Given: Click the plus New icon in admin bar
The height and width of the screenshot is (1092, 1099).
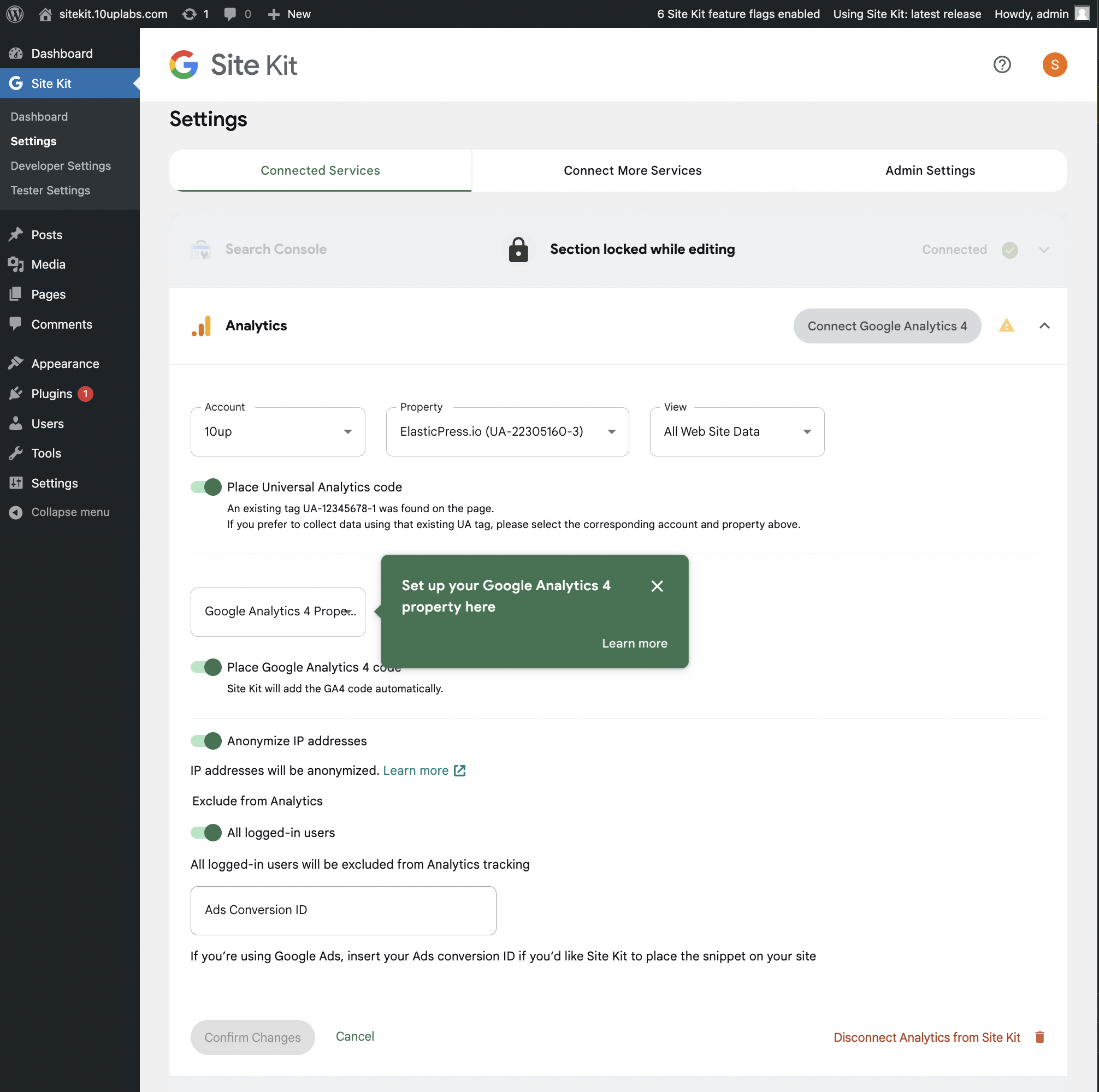Looking at the screenshot, I should click(x=274, y=14).
